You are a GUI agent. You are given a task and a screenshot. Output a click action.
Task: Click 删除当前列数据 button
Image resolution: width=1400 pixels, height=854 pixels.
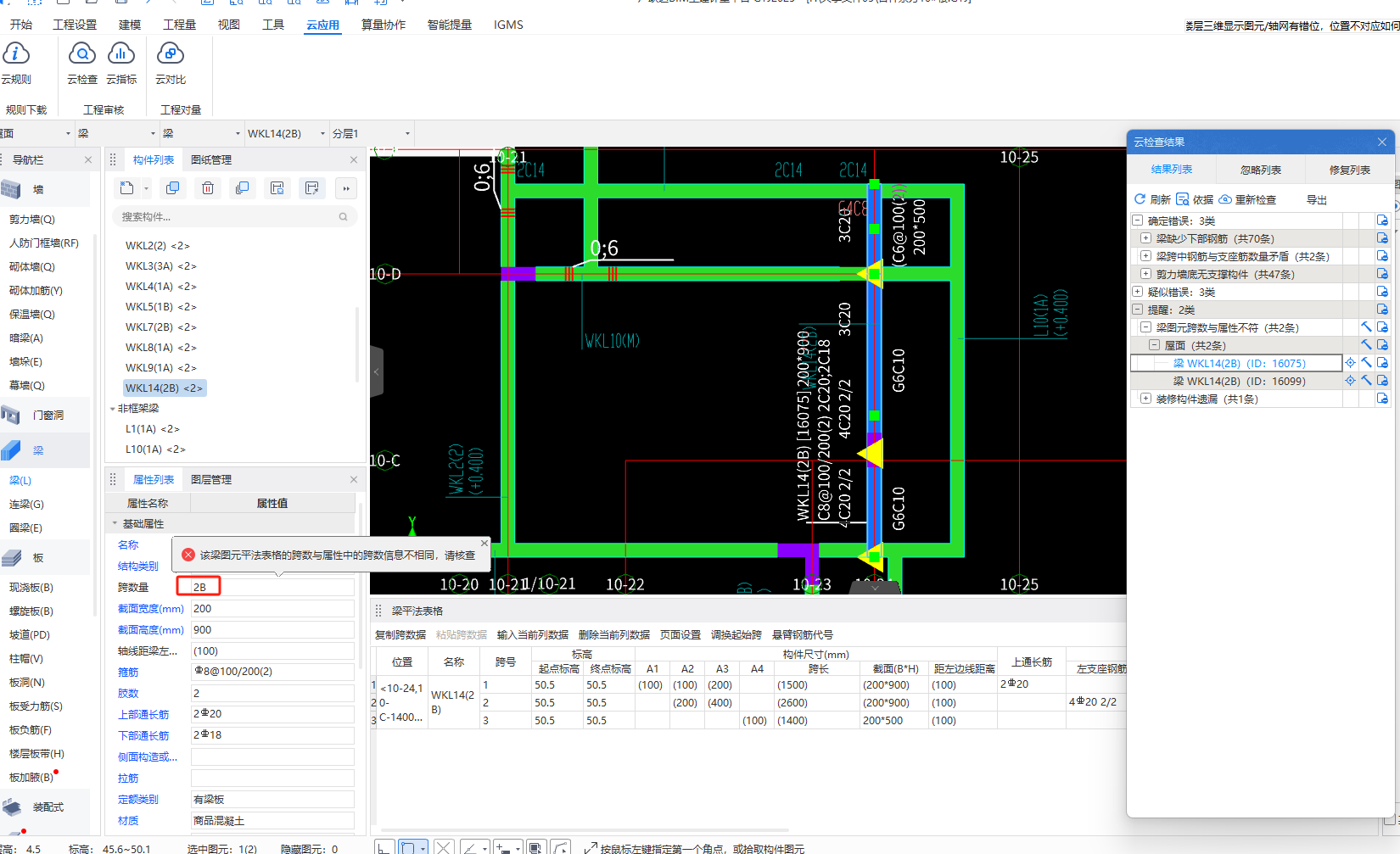click(x=614, y=634)
